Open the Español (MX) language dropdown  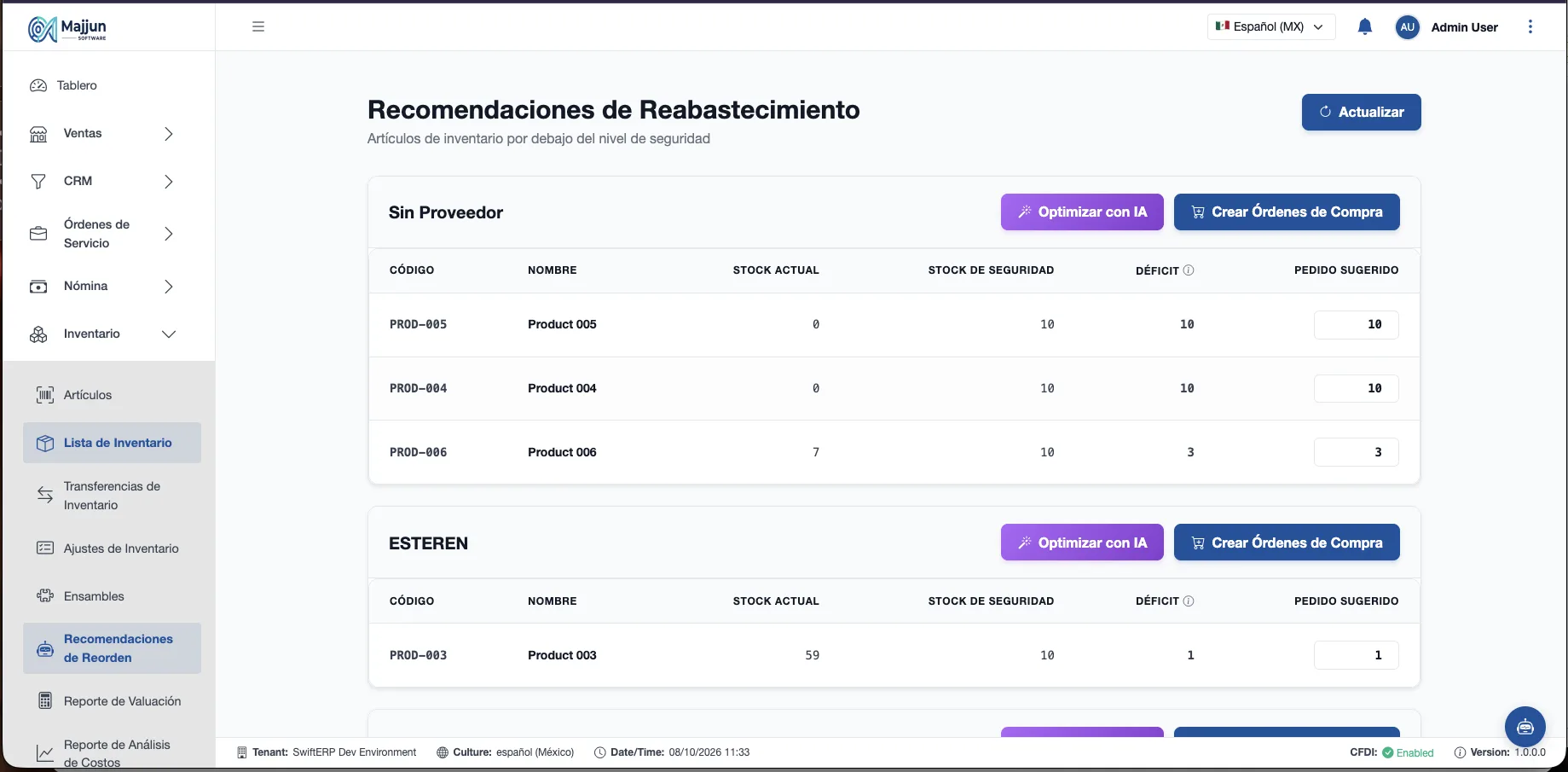(1271, 26)
